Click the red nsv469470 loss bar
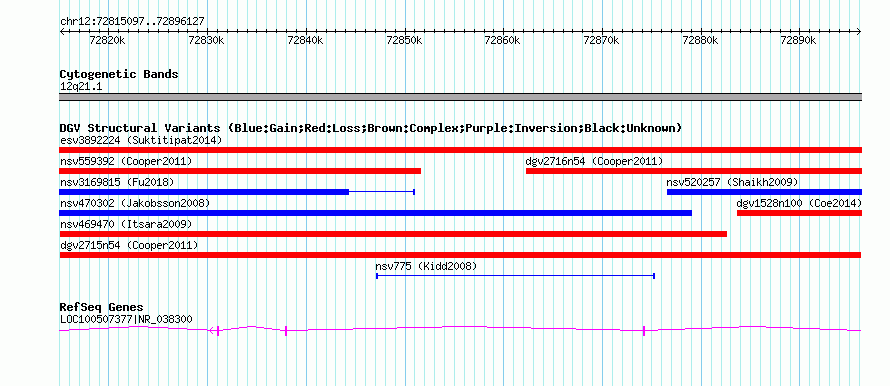Image resolution: width=890 pixels, height=386 pixels. (393, 234)
